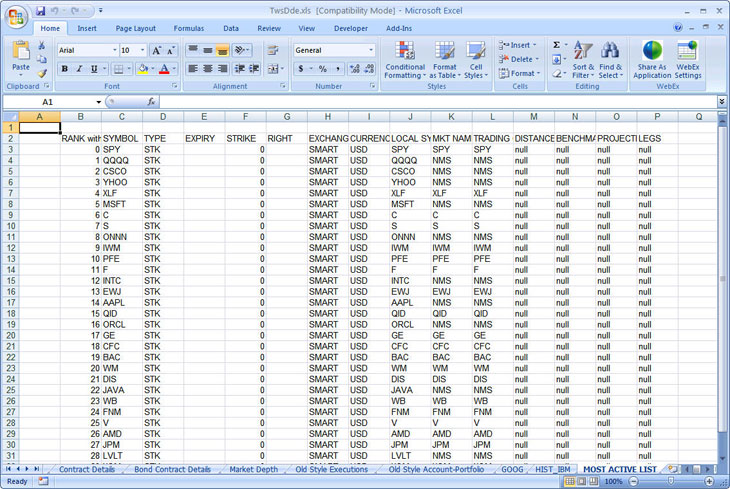Apply comma style number format
Screen dimensions: 730x489
[x=338, y=69]
